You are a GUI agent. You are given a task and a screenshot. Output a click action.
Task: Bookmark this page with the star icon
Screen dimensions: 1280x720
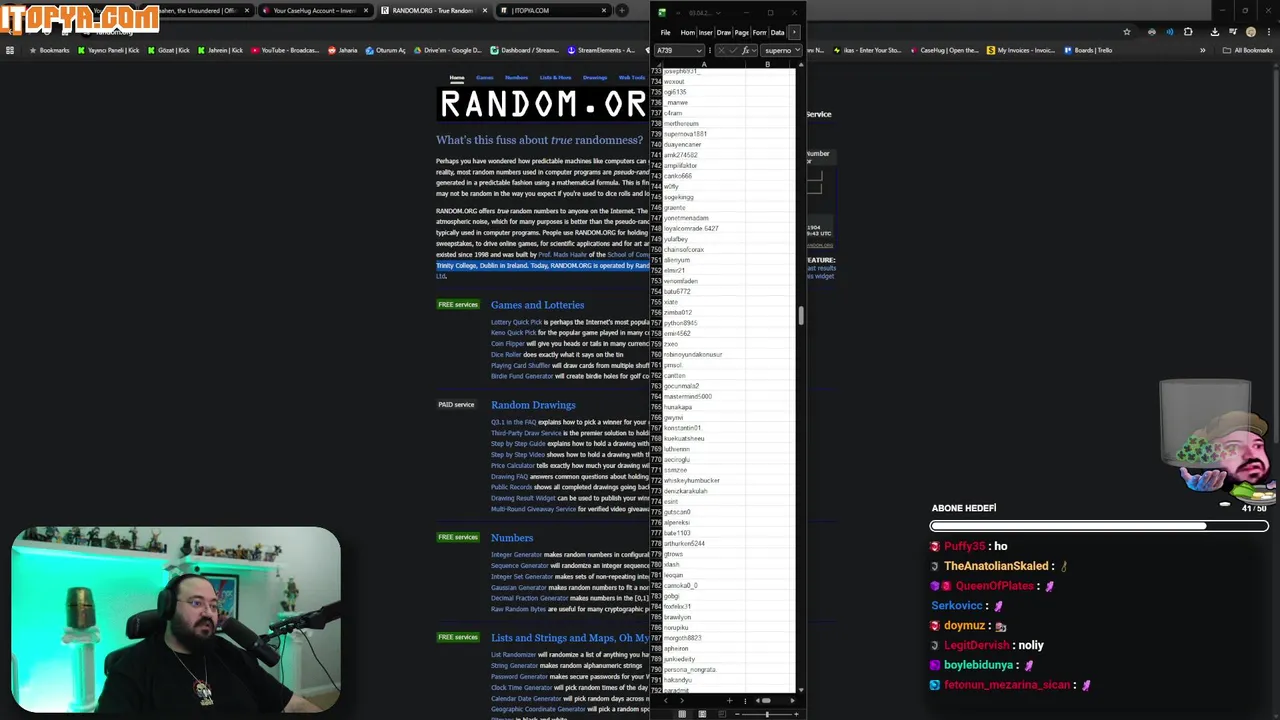[1126, 32]
